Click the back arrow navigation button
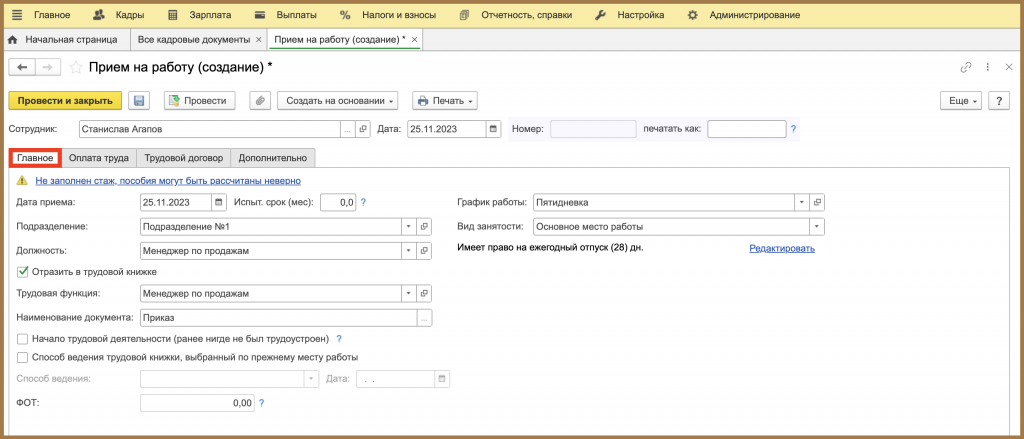Image resolution: width=1024 pixels, height=439 pixels. click(22, 67)
